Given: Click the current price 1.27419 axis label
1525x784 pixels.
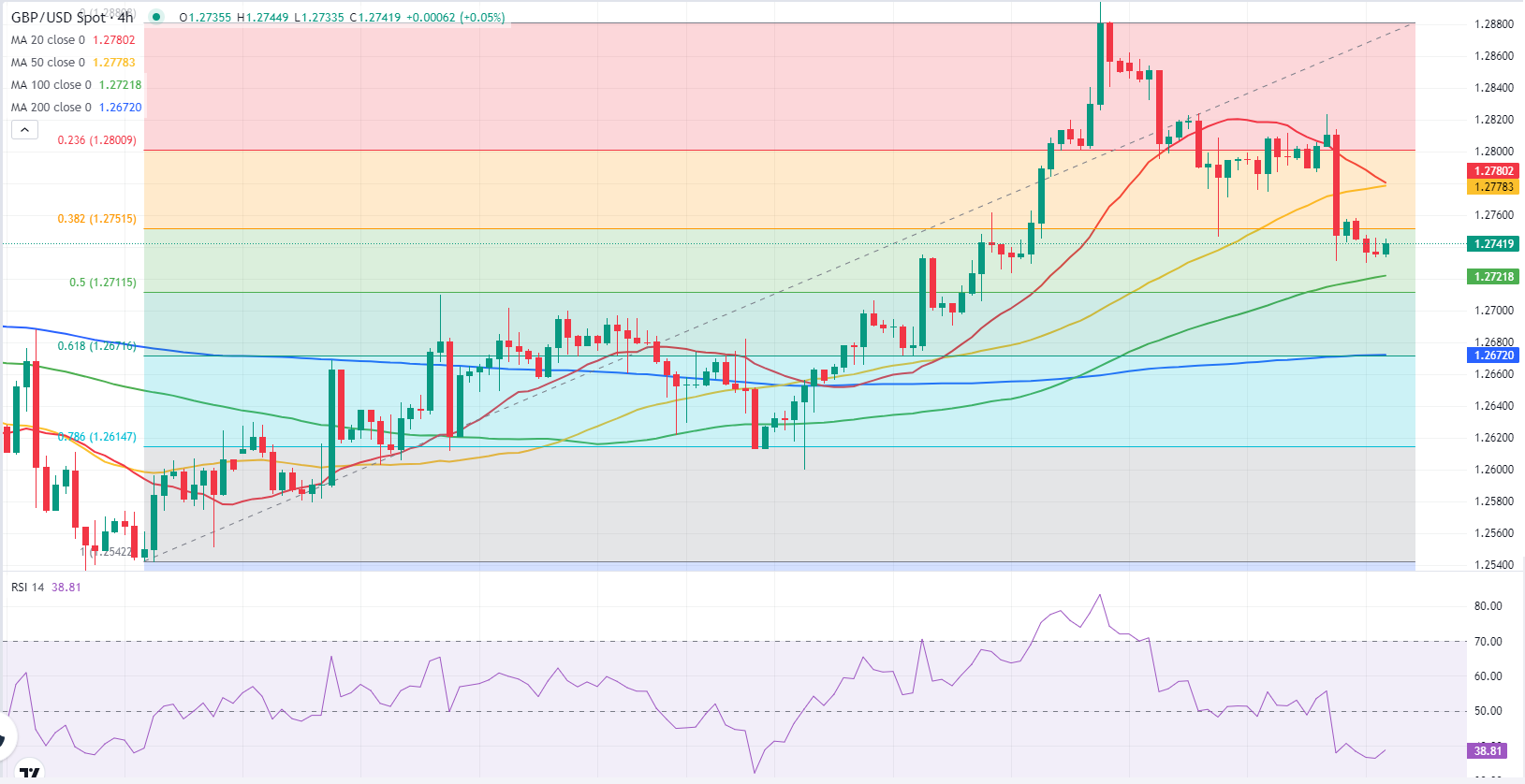Looking at the screenshot, I should [1493, 244].
